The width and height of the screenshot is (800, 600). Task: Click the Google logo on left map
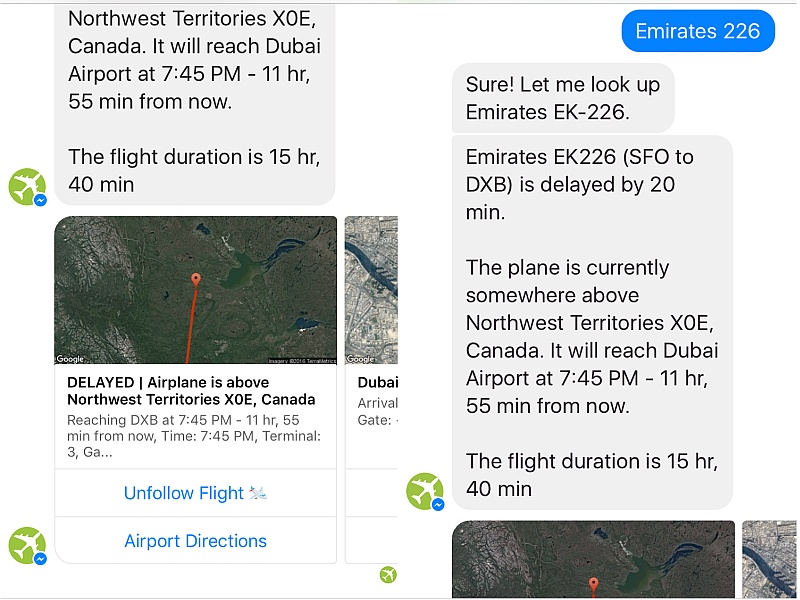[x=70, y=359]
